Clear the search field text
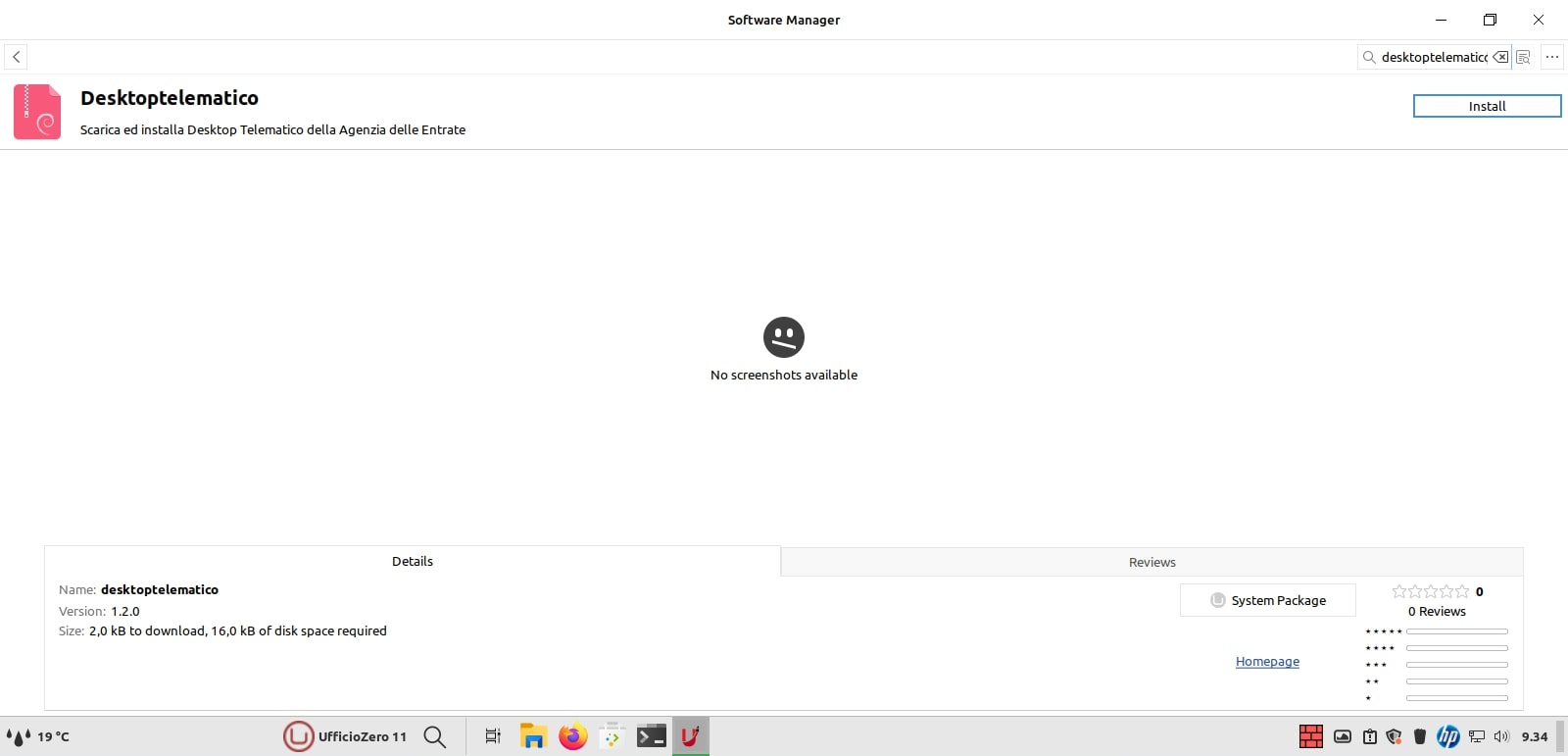 click(x=1500, y=57)
